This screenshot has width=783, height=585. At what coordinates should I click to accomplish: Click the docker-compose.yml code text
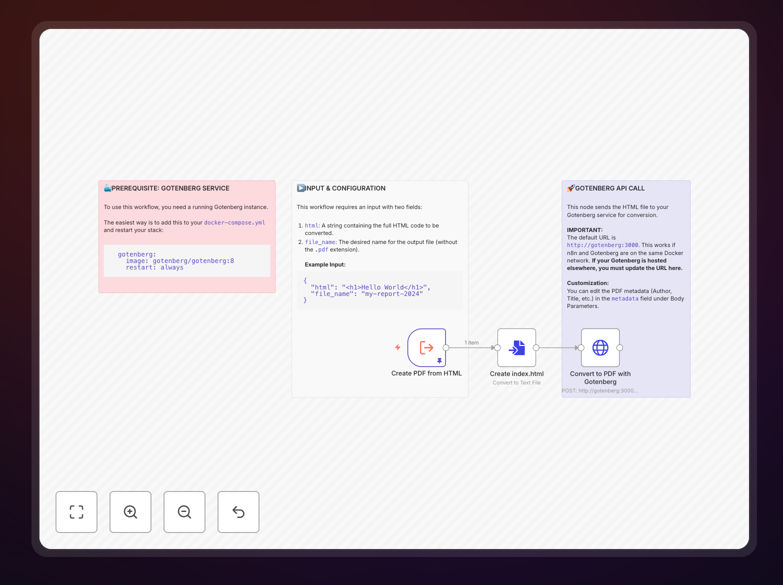click(235, 223)
